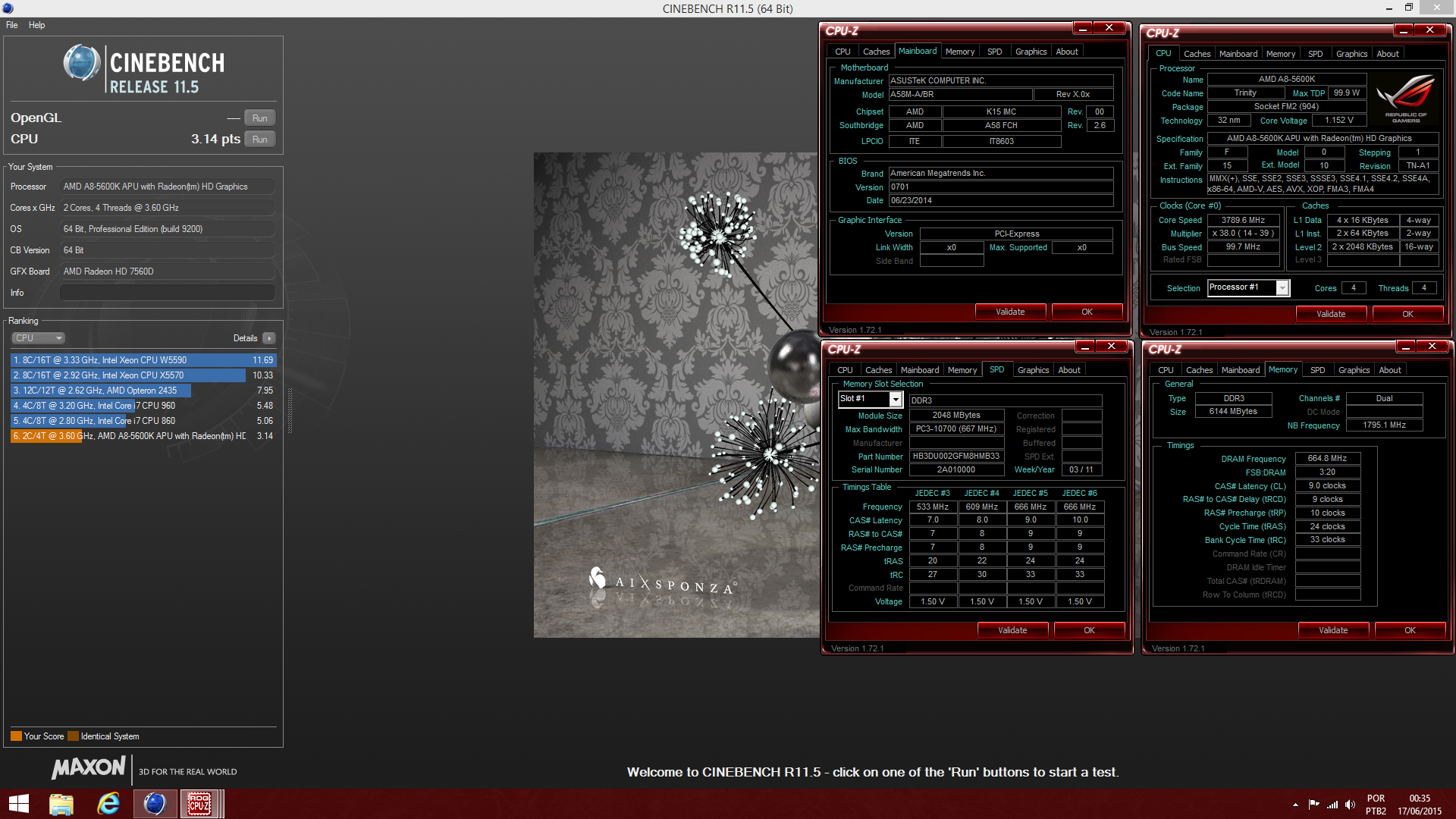Launch Internet Explorer from the taskbar
Image resolution: width=1456 pixels, height=819 pixels.
pos(108,804)
